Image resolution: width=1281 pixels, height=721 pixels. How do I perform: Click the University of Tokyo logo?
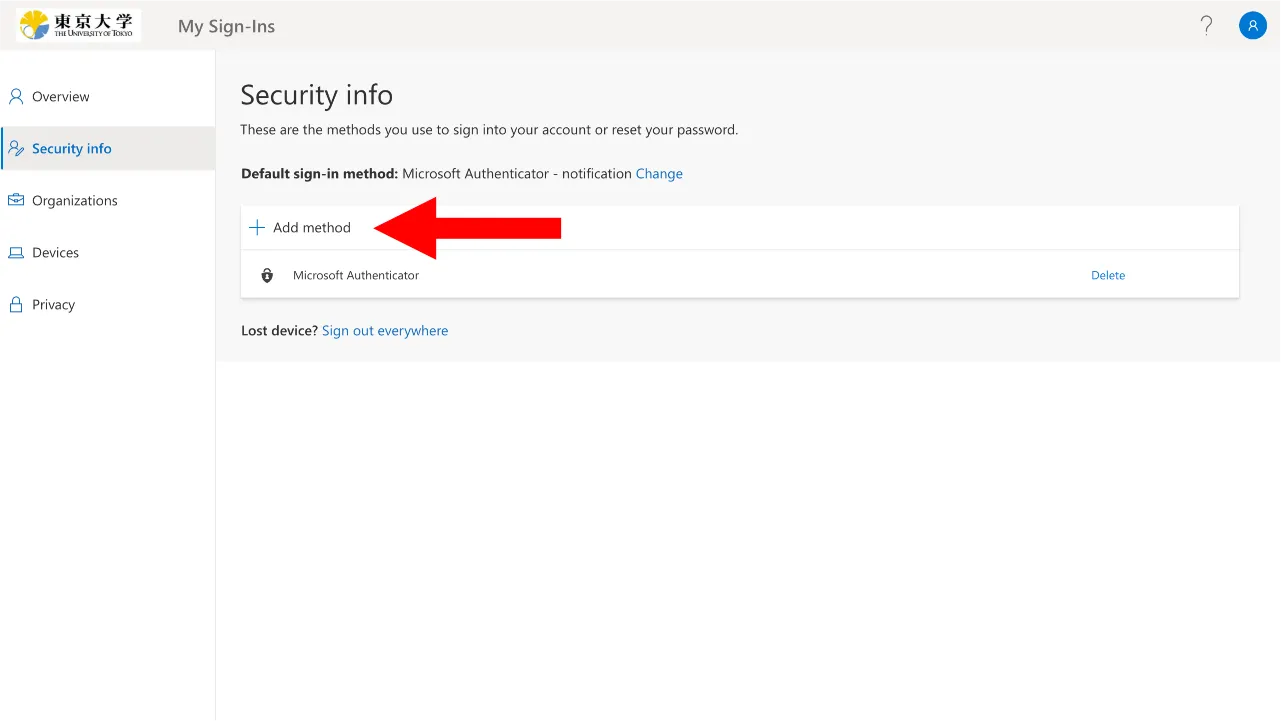pyautogui.click(x=78, y=25)
